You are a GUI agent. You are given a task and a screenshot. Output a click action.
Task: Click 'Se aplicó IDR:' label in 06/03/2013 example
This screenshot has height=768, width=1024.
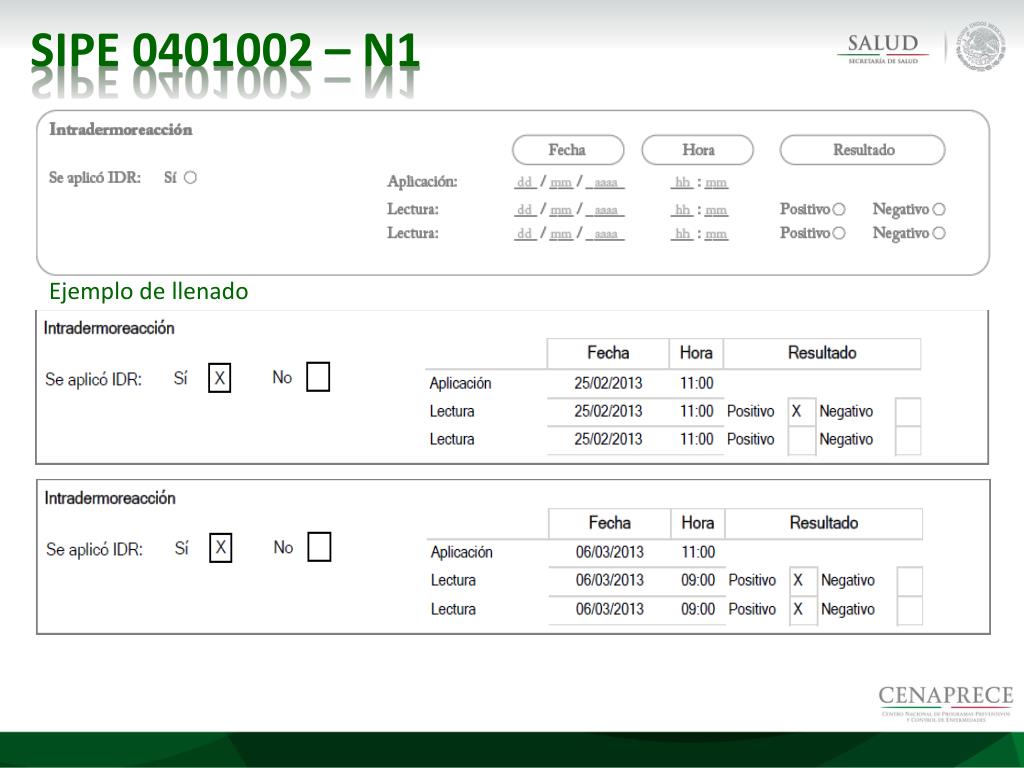(x=94, y=550)
